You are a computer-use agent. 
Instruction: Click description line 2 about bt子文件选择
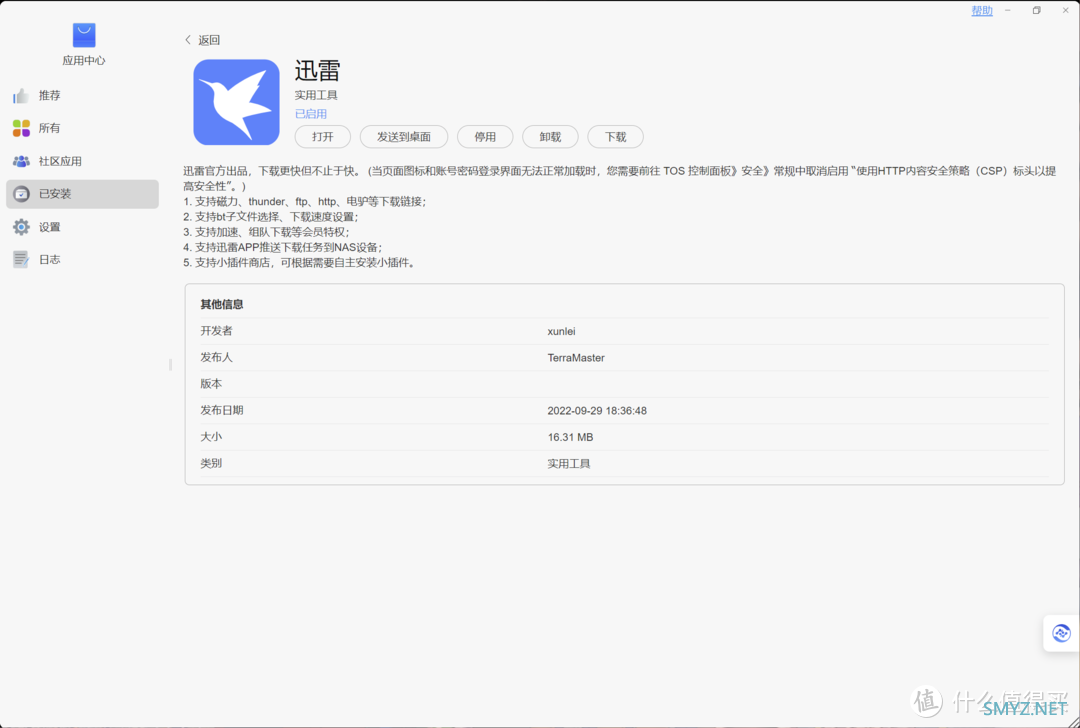[x=269, y=217]
